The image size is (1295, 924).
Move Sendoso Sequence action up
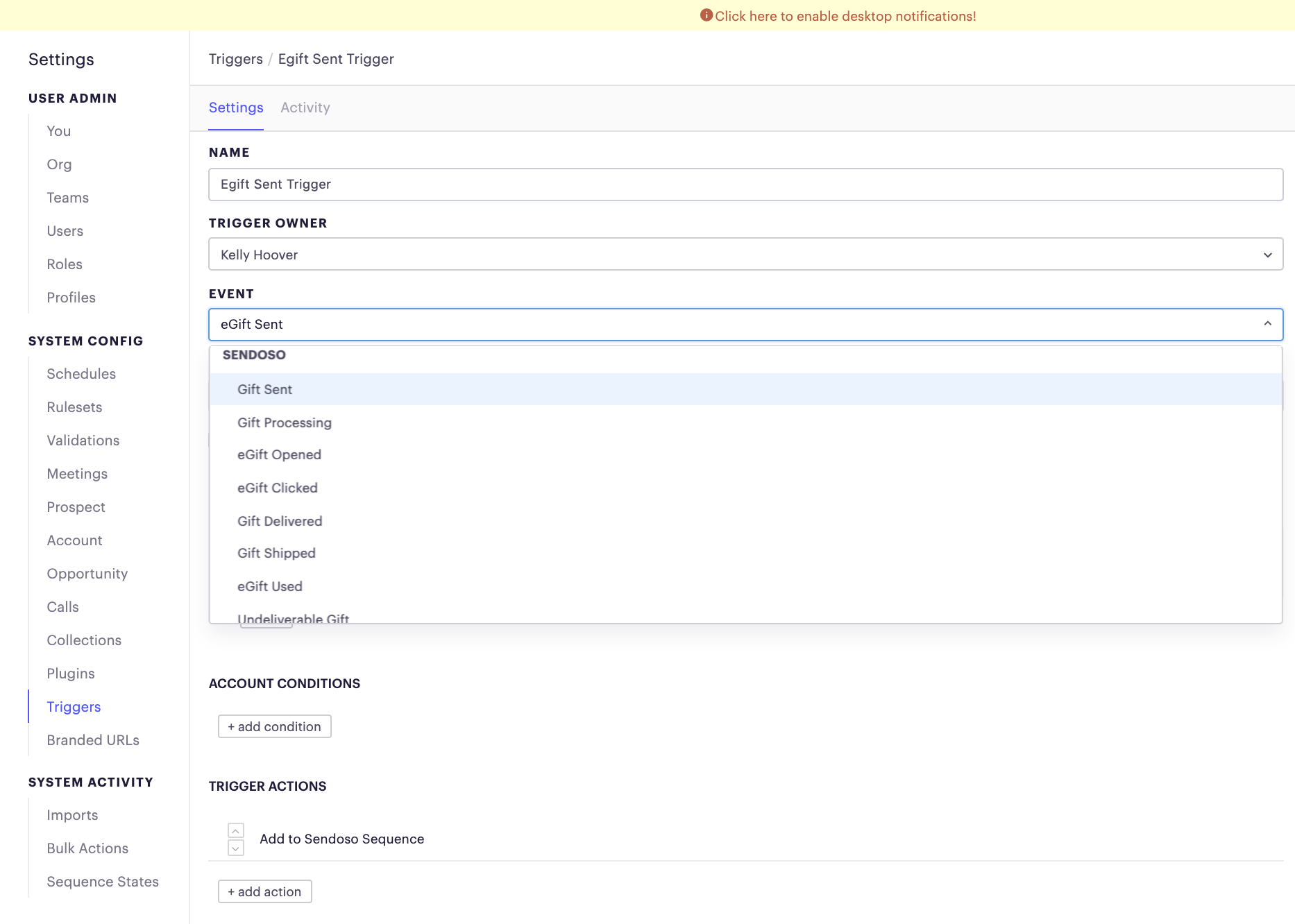(x=236, y=830)
